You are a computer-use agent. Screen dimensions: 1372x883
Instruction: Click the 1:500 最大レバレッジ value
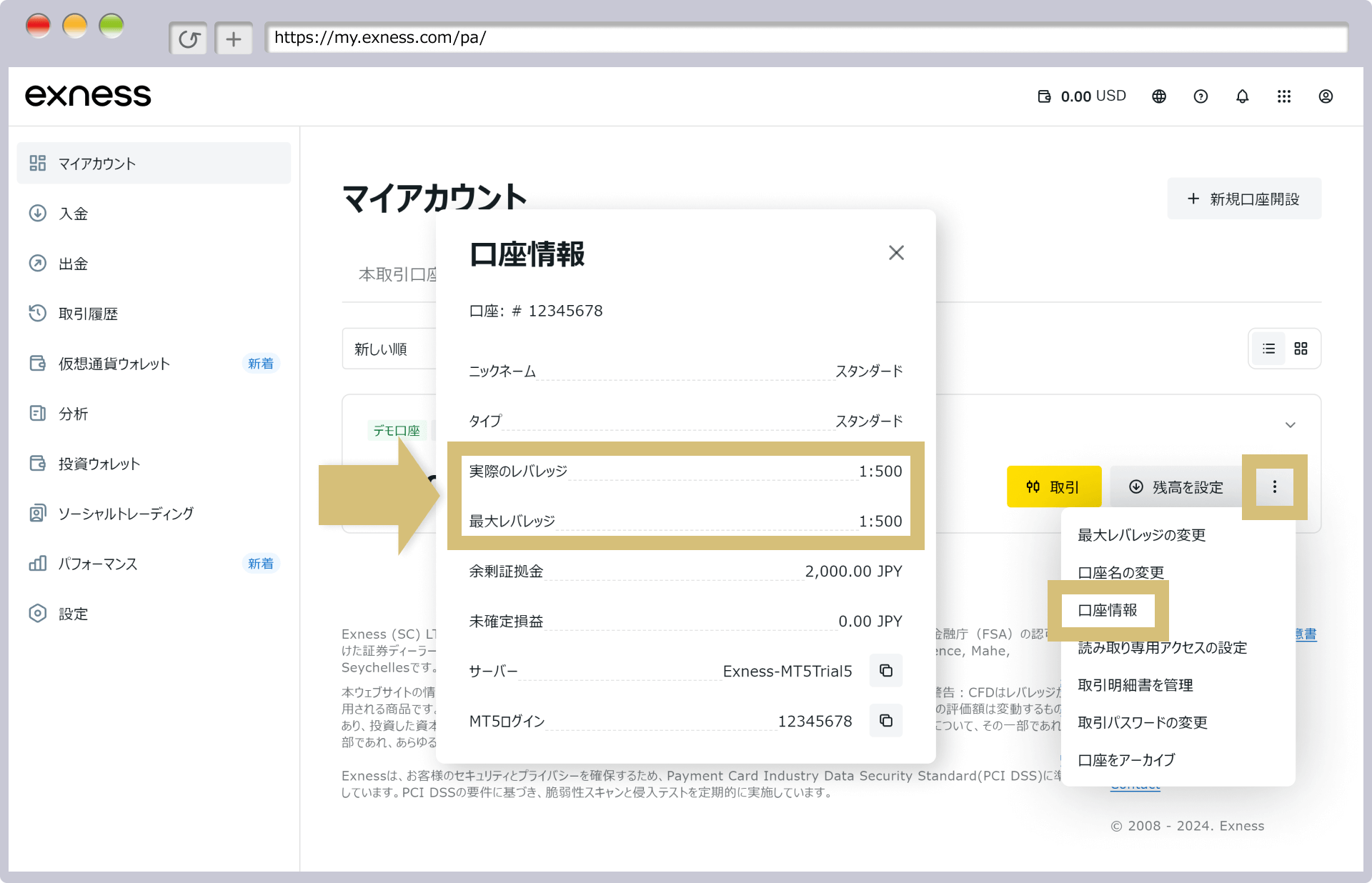[880, 522]
